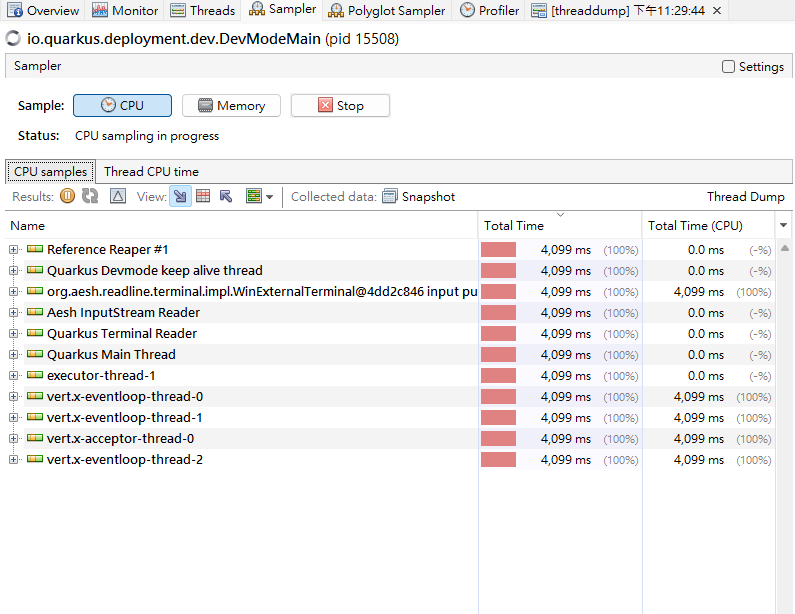Open the Polyglot Sampler tab
Screen dimensions: 795x614
[386, 10]
